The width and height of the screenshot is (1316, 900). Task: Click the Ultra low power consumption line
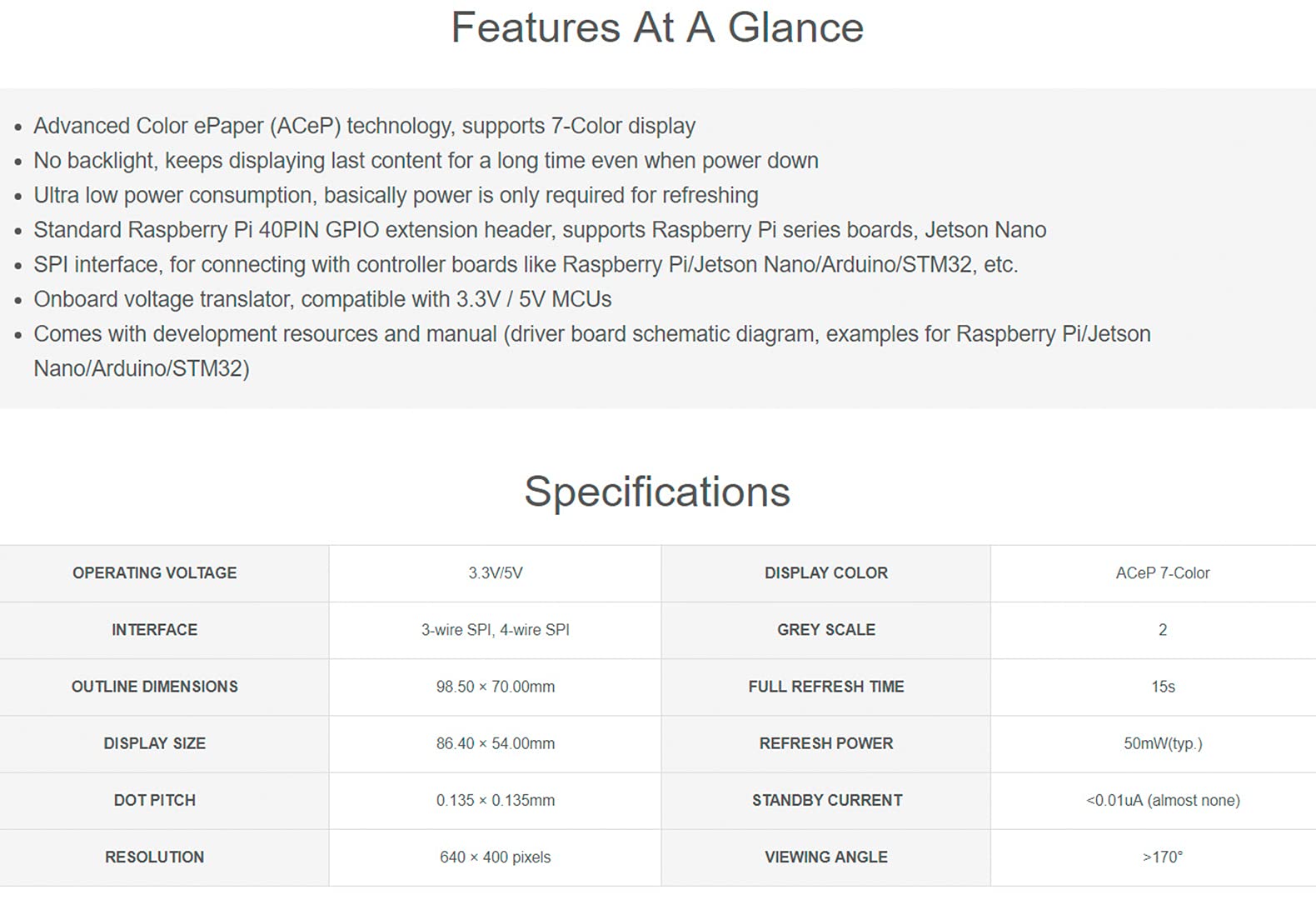pos(396,195)
